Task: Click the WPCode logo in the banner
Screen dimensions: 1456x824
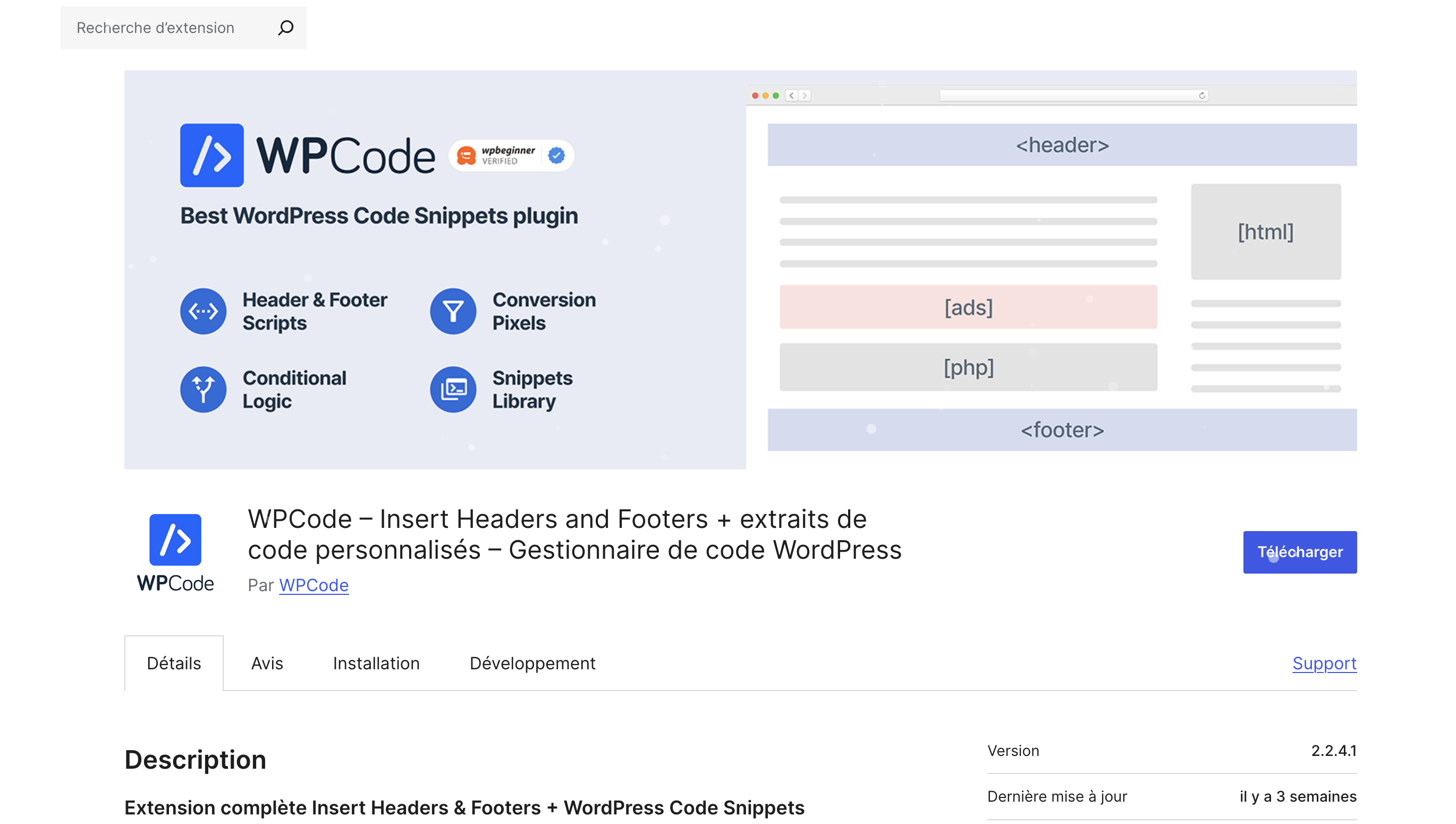Action: (x=308, y=155)
